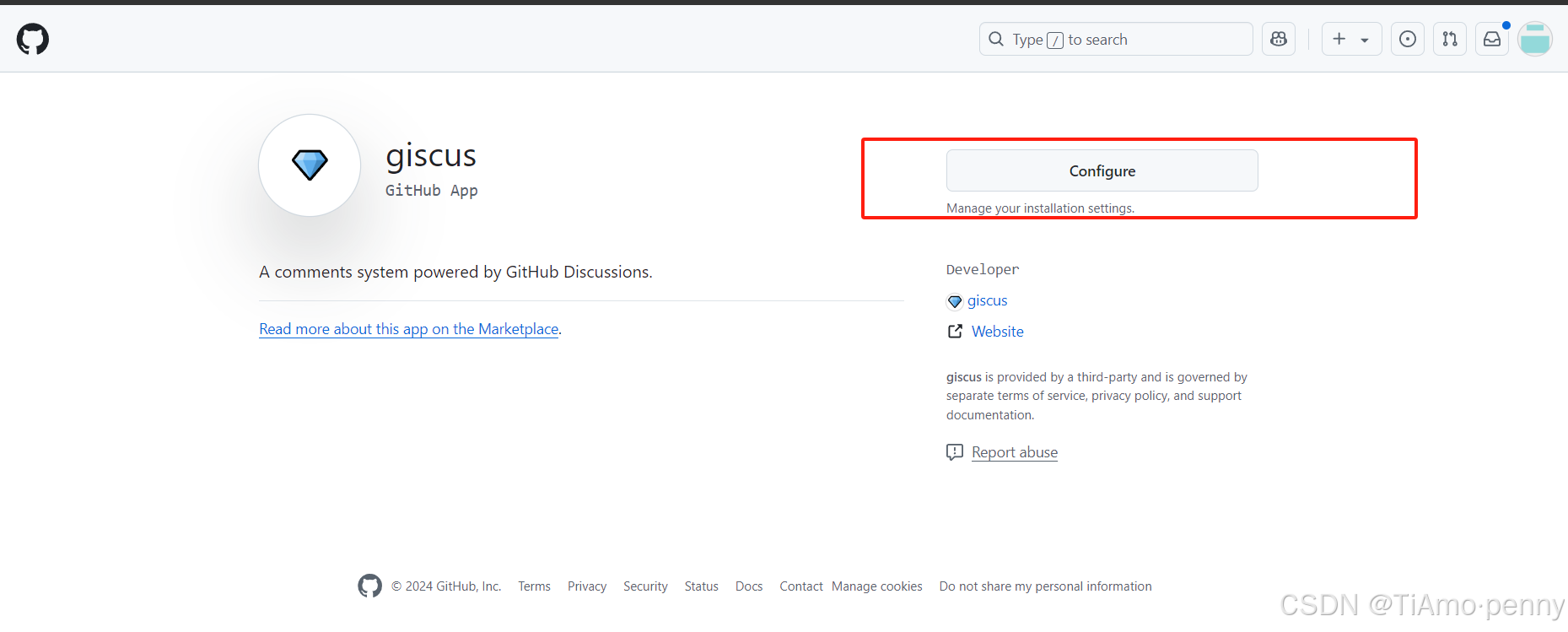Click the footer GitHub octocat logo

pyautogui.click(x=369, y=586)
